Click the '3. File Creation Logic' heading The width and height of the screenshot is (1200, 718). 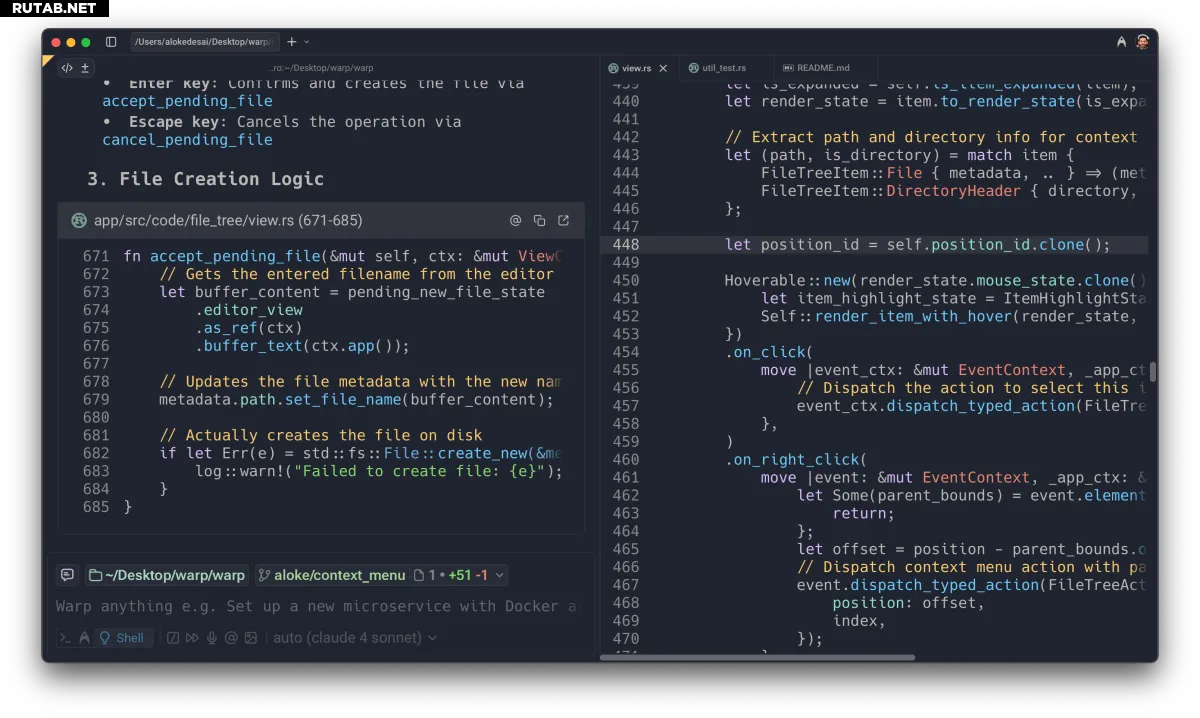205,179
